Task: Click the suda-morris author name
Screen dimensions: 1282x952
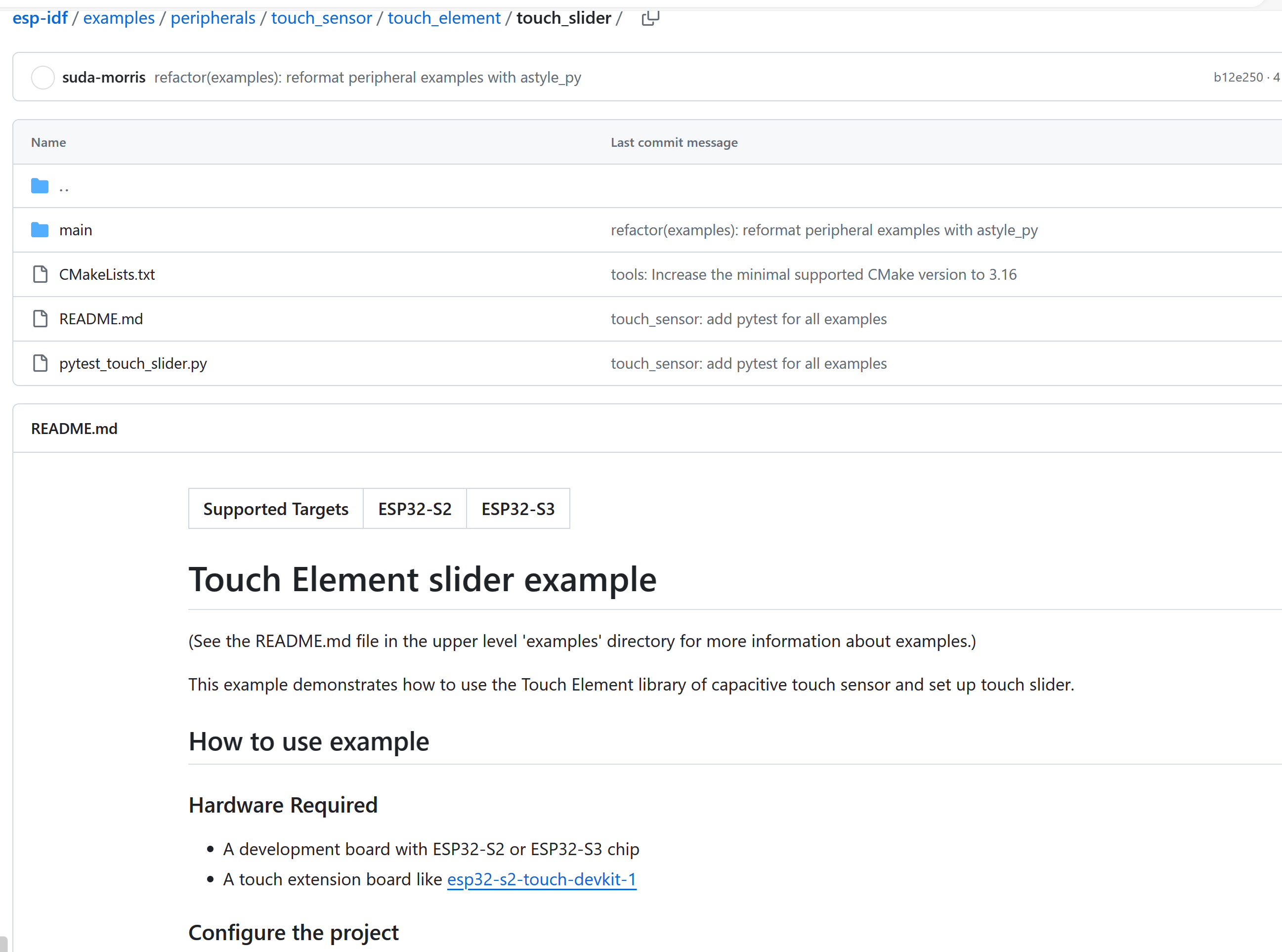Action: (x=104, y=77)
